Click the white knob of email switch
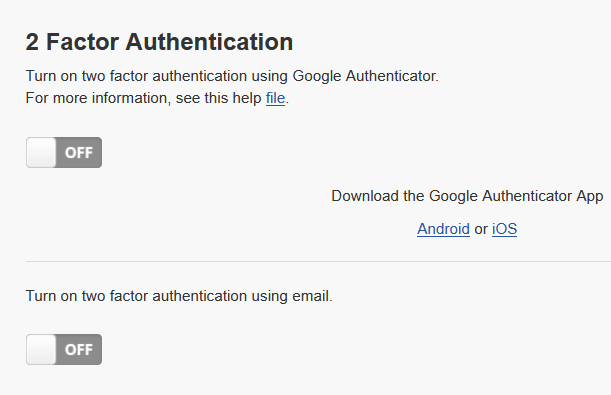The height and width of the screenshot is (395, 611). pyautogui.click(x=41, y=349)
